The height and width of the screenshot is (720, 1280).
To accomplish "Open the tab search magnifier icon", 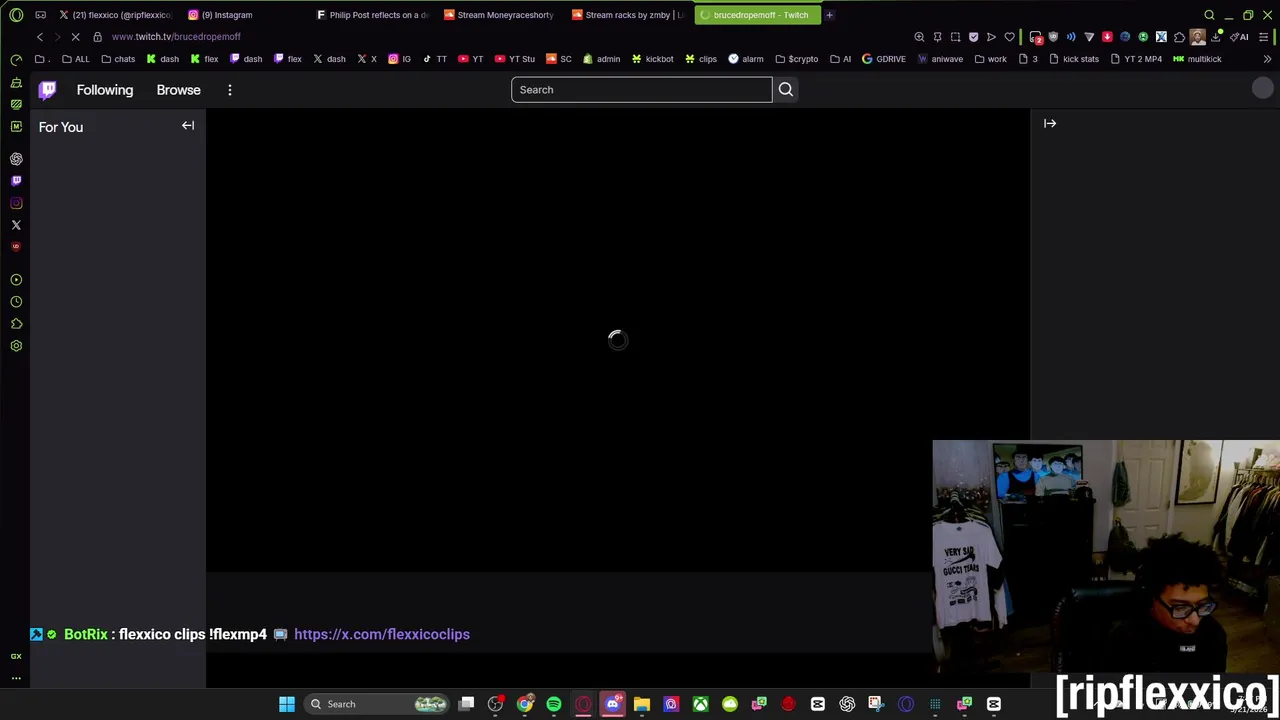I will pyautogui.click(x=1209, y=15).
